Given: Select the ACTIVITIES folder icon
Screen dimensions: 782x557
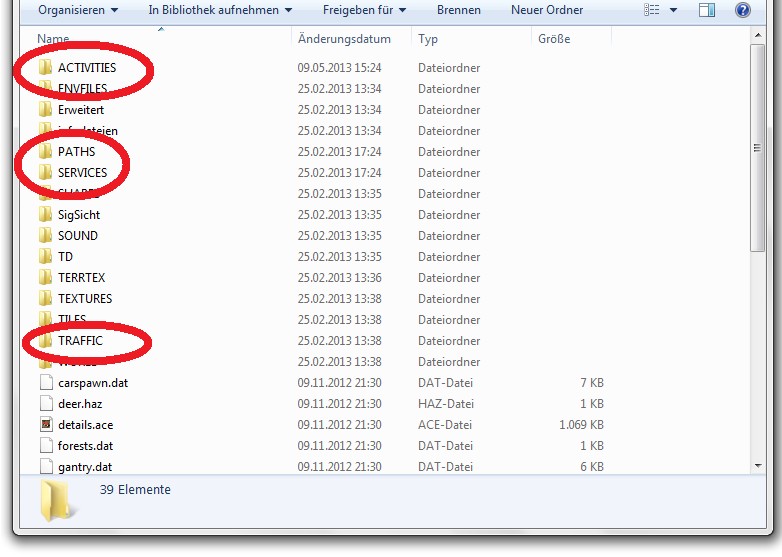Looking at the screenshot, I should (45, 68).
